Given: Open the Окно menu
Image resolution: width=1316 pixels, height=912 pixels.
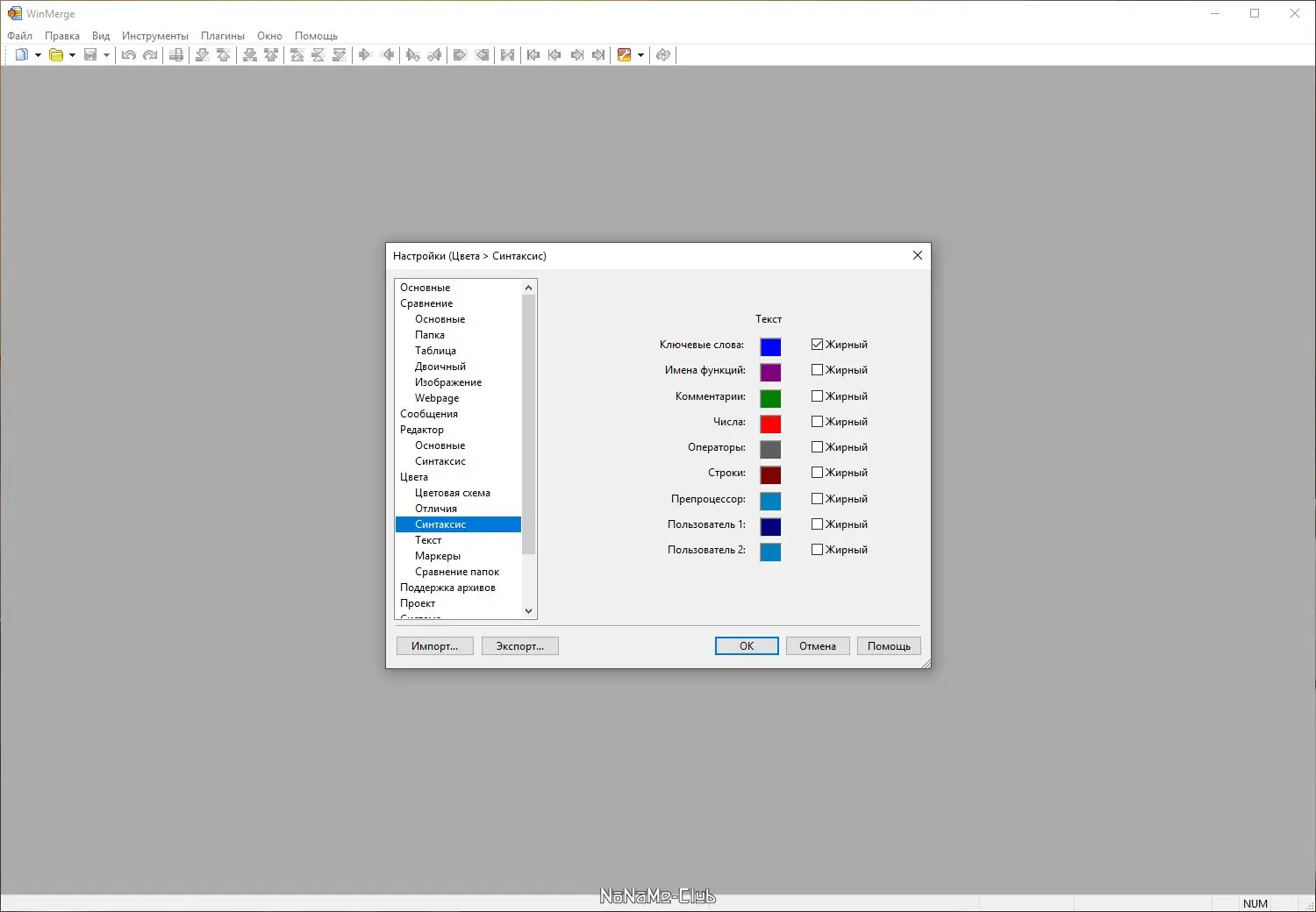Looking at the screenshot, I should click(269, 36).
